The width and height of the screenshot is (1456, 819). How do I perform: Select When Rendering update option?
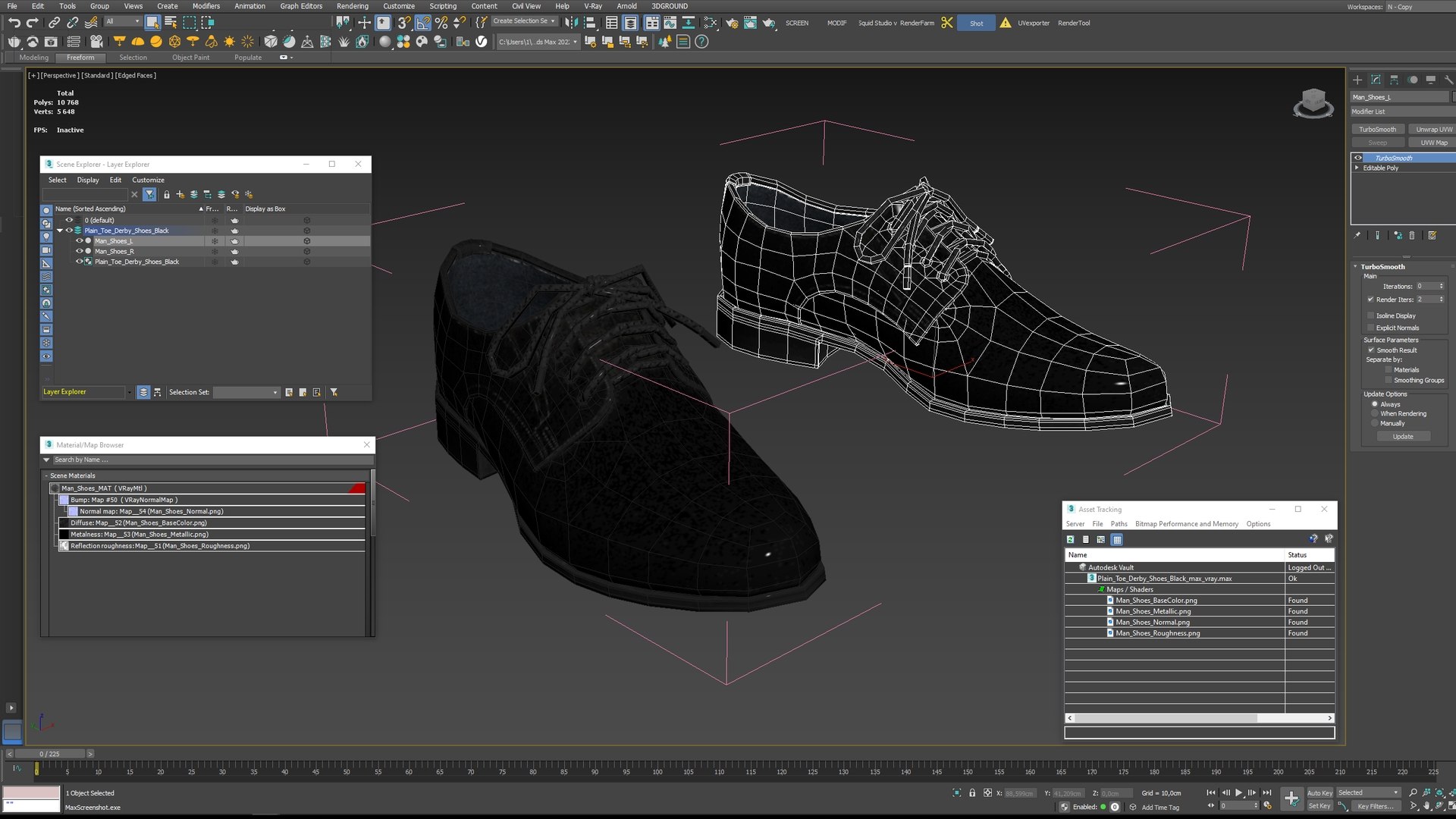pos(1374,414)
